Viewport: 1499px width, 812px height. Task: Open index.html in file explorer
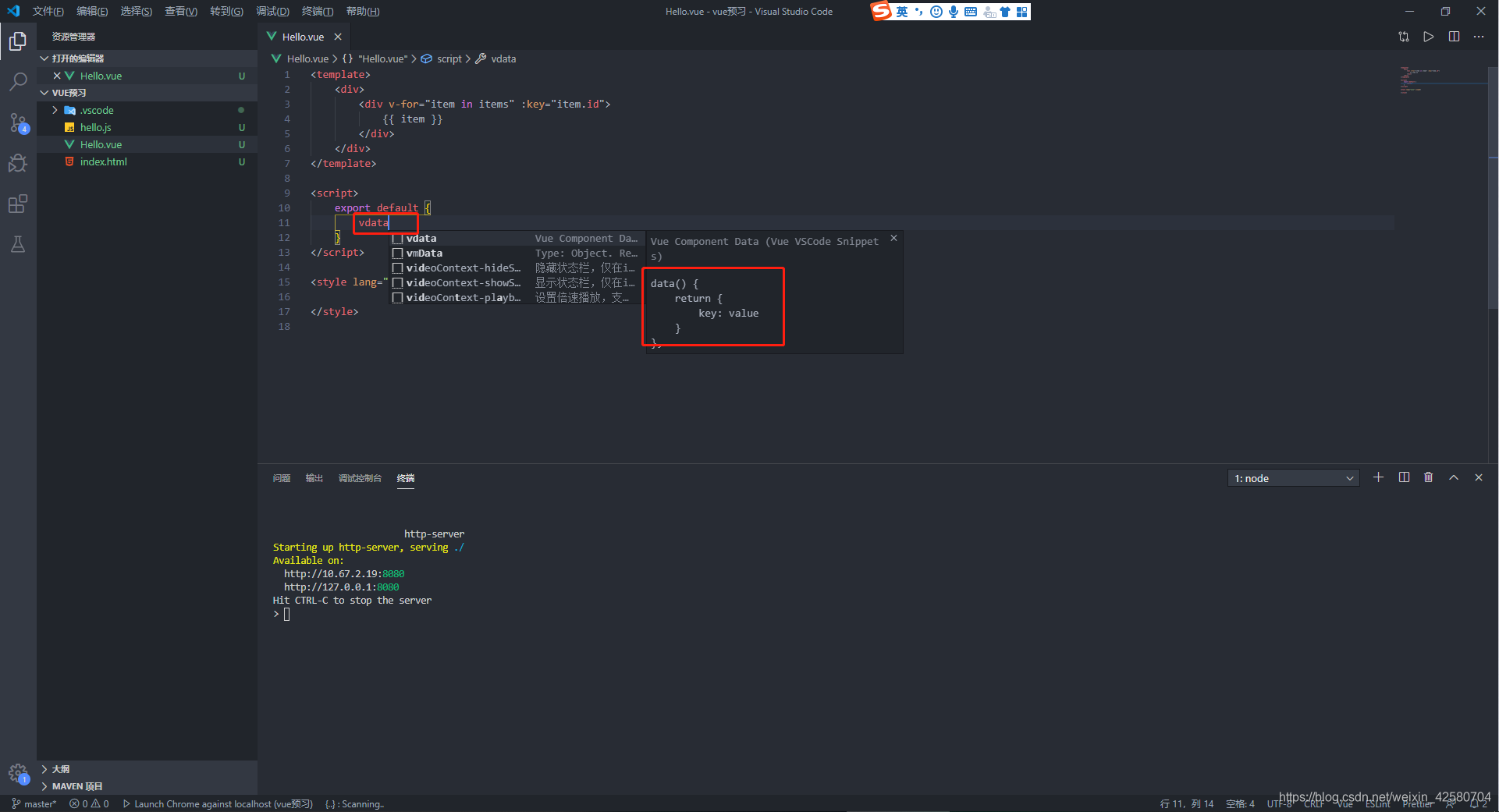(147, 161)
